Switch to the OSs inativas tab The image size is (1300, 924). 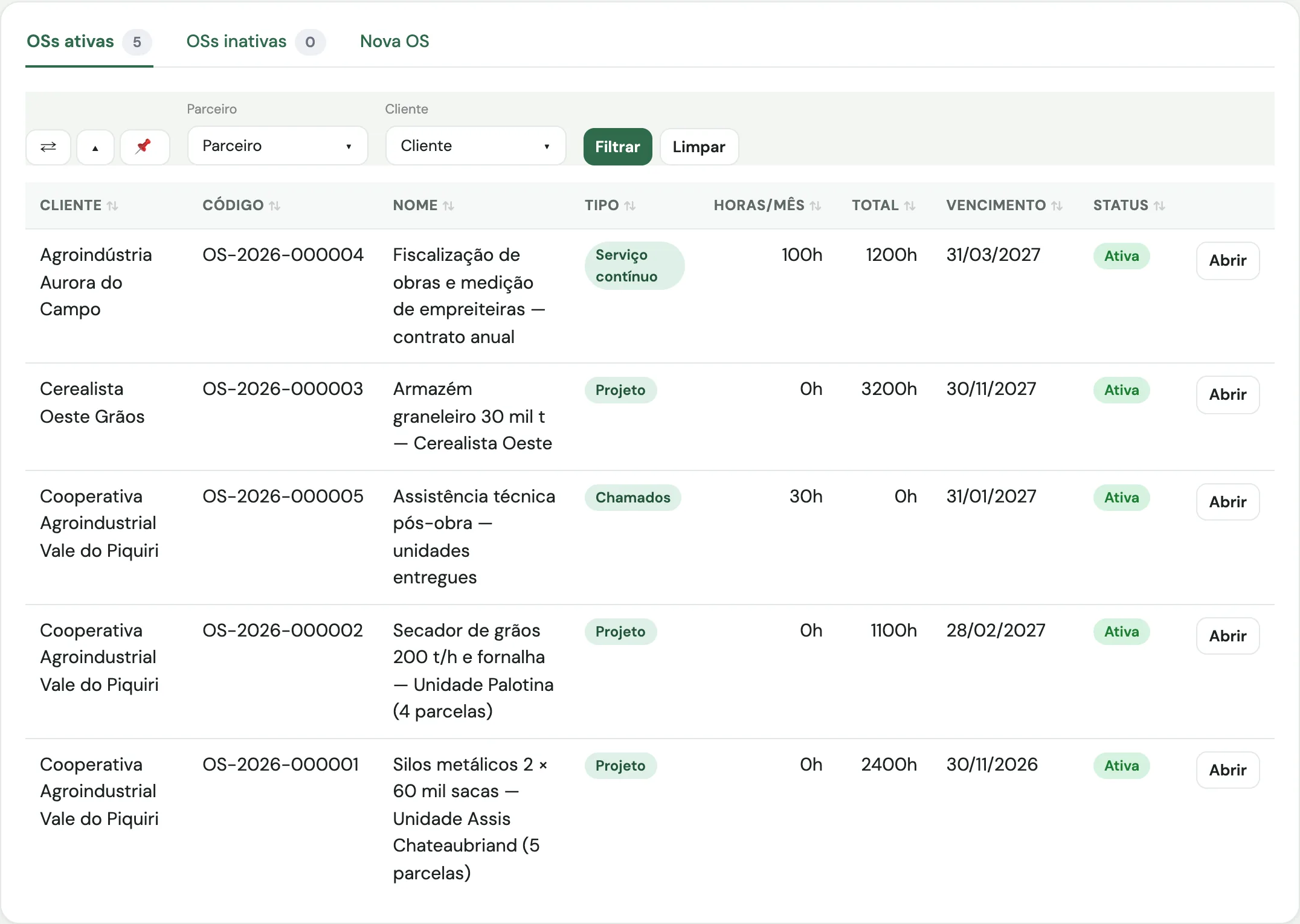pyautogui.click(x=256, y=42)
